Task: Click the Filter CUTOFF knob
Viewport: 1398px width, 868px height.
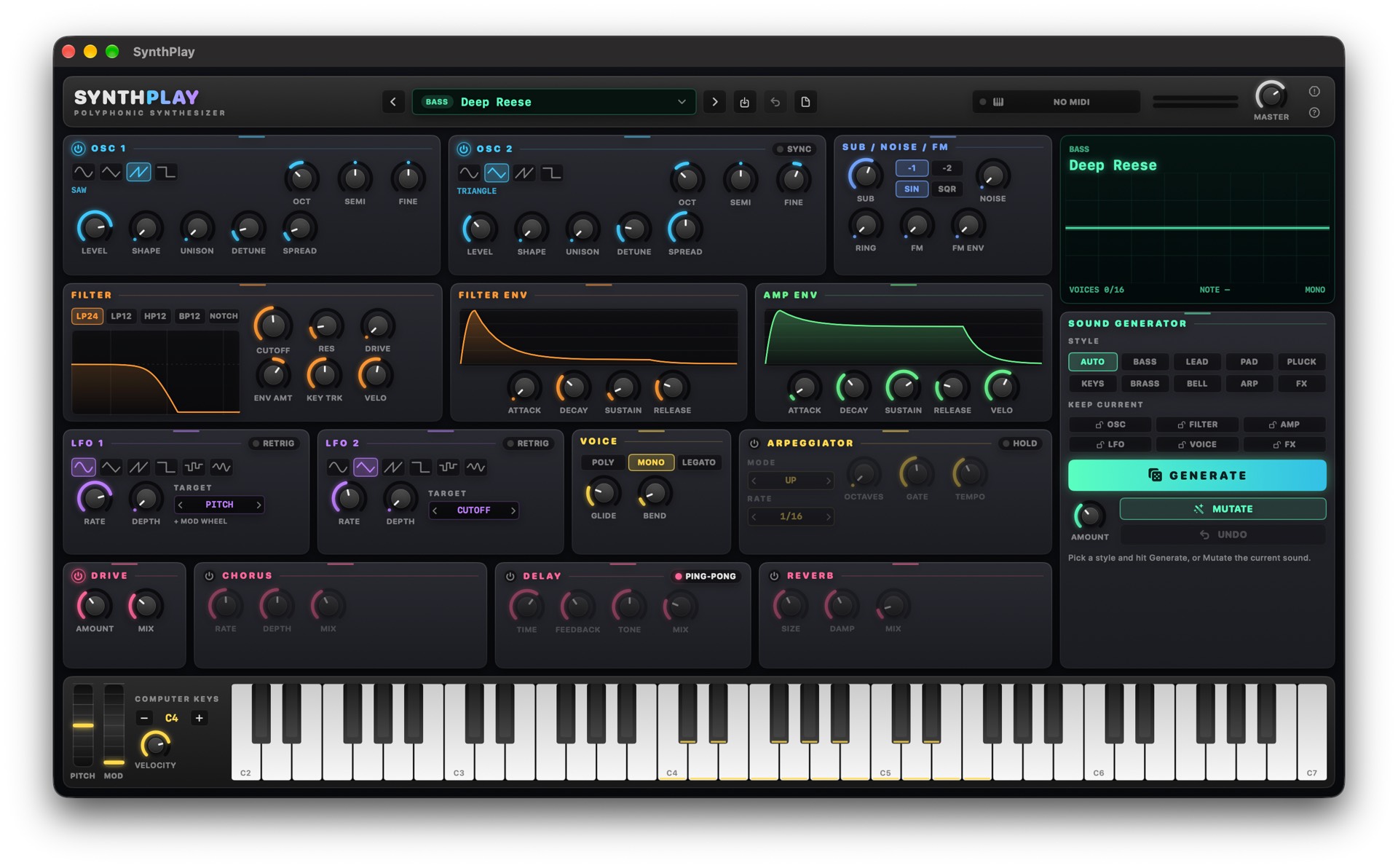Action: coord(273,326)
